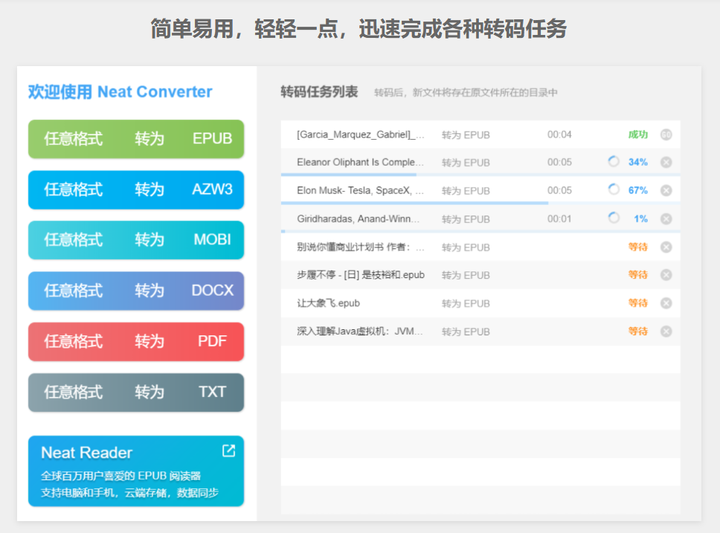Pick the gray convert to TXT button

[136, 392]
